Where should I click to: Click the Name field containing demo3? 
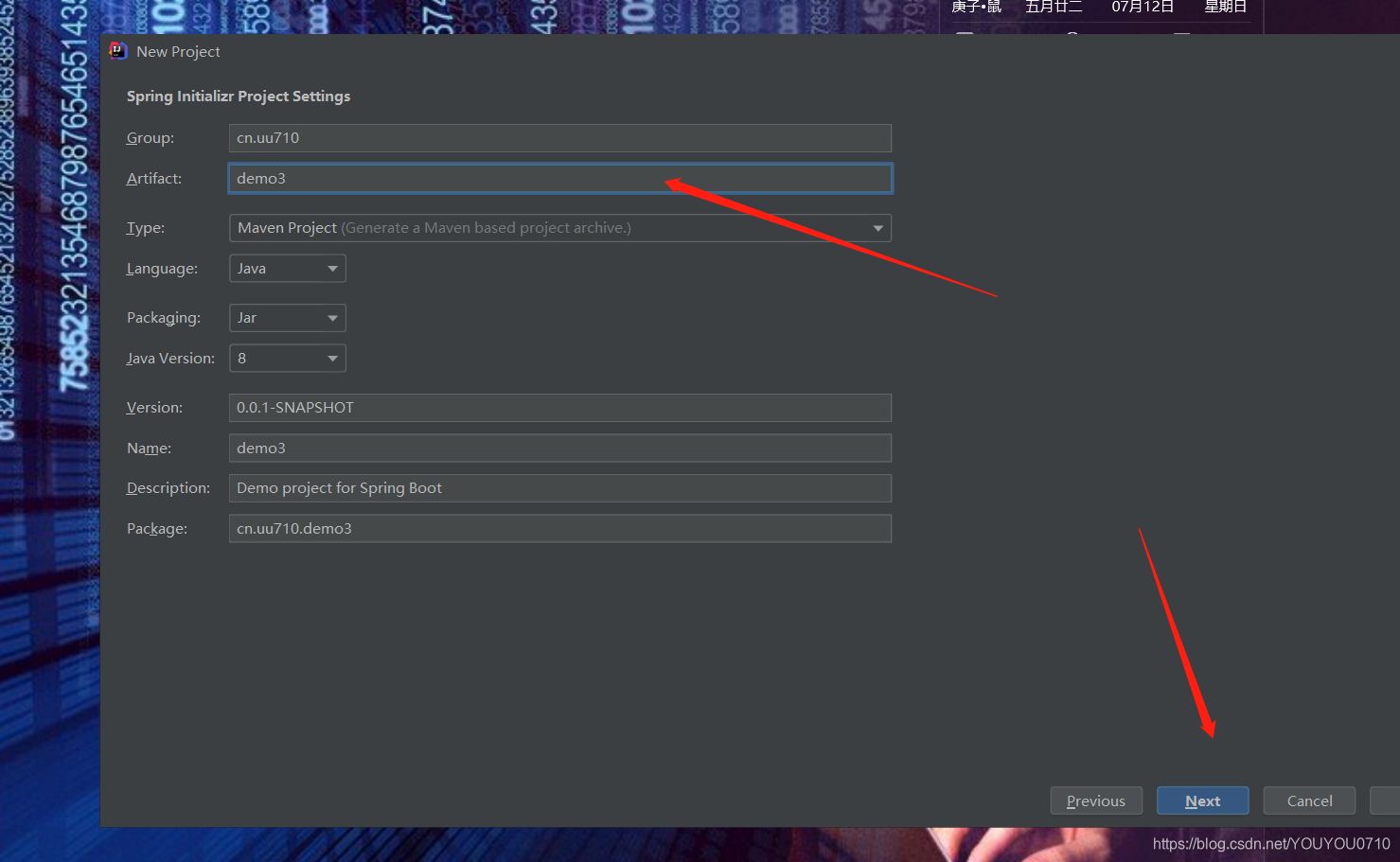(x=559, y=448)
